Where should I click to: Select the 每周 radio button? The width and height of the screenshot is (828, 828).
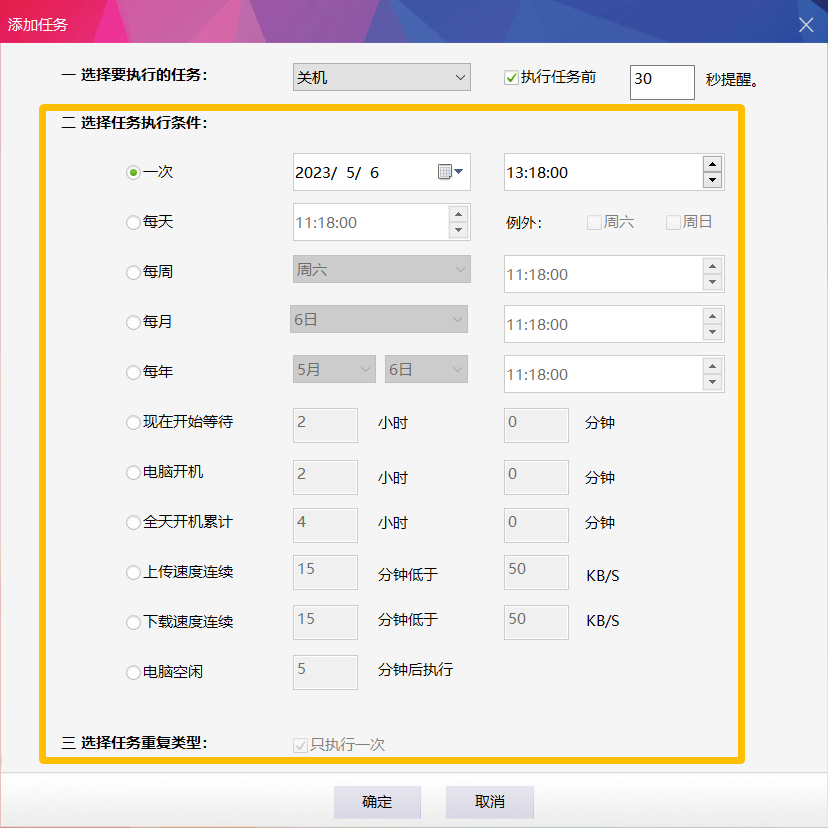[133, 272]
